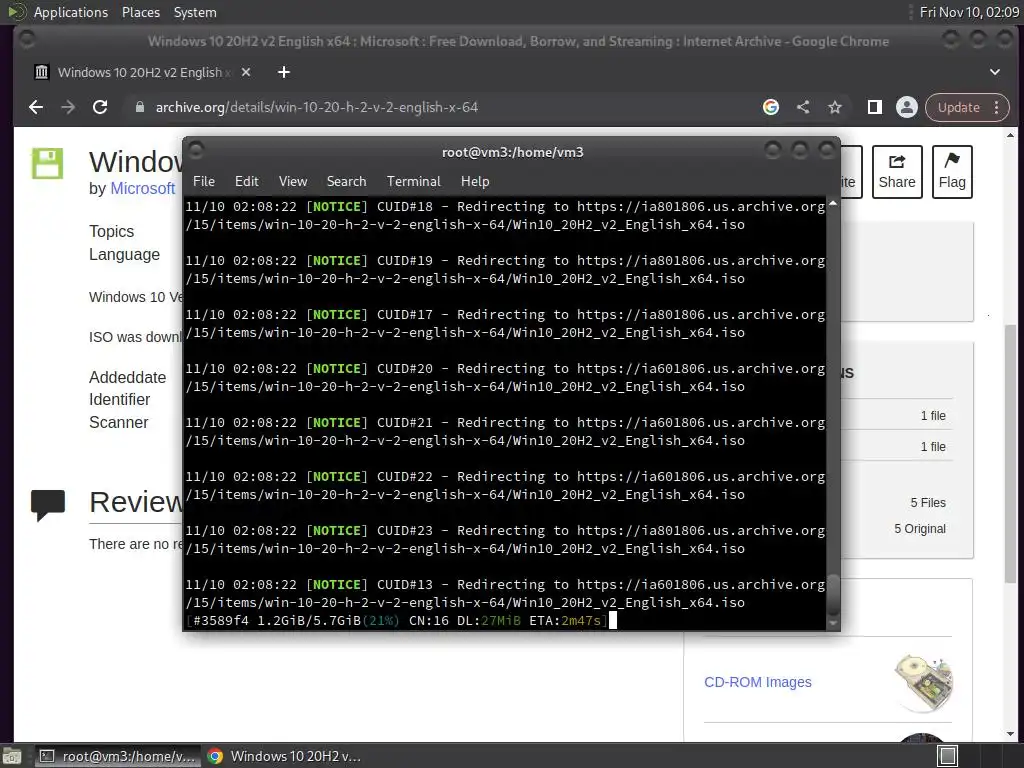
Task: Click the green floppy disk software icon
Action: [x=48, y=163]
